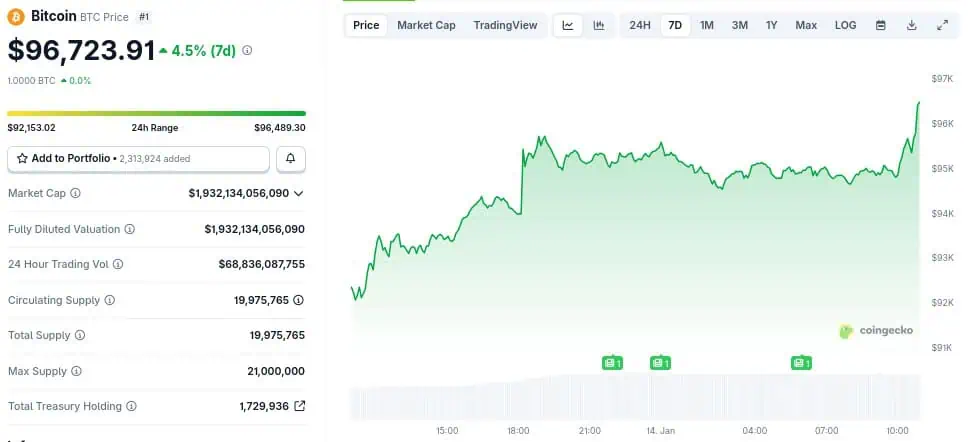The width and height of the screenshot is (968, 442).
Task: Click the Circulating Supply value info icon
Action: tap(298, 300)
